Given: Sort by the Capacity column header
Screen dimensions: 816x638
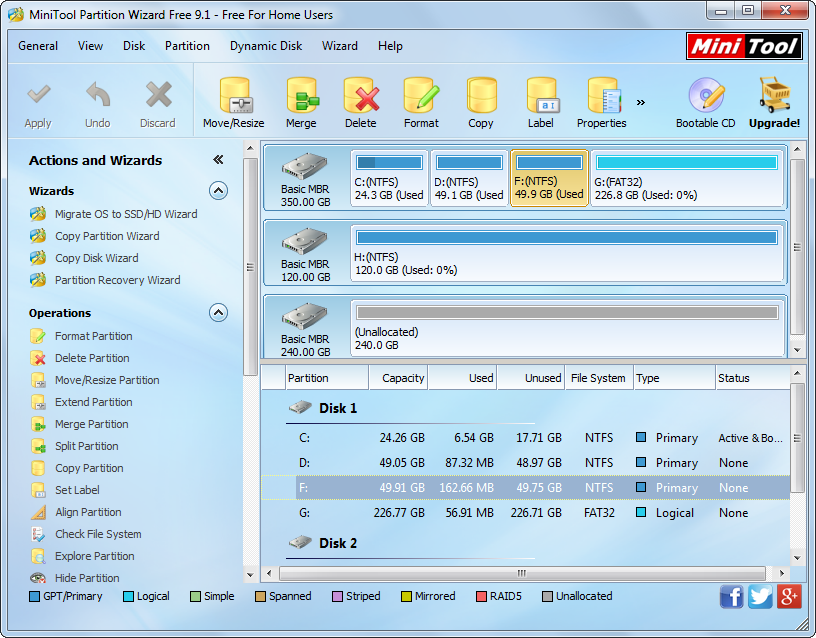Looking at the screenshot, I should tap(398, 378).
